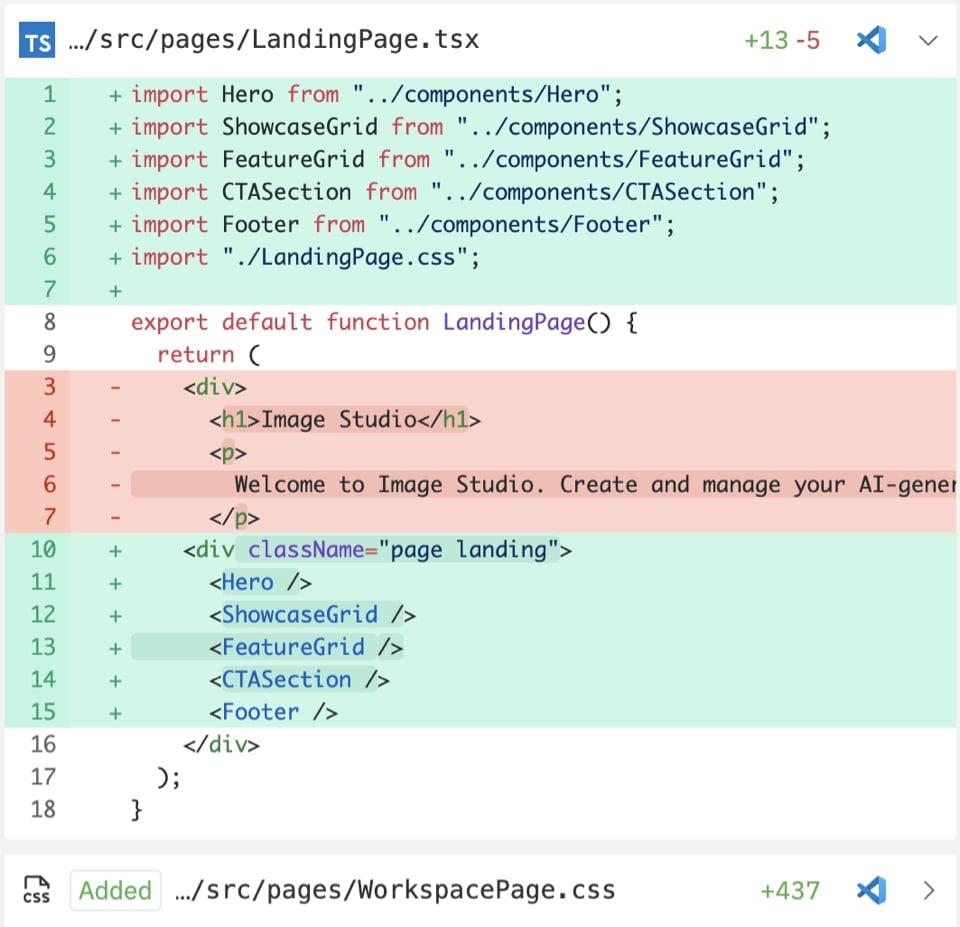Open LandingPage.tsx in VS Code
Image resolution: width=960 pixels, height=927 pixels.
point(870,40)
